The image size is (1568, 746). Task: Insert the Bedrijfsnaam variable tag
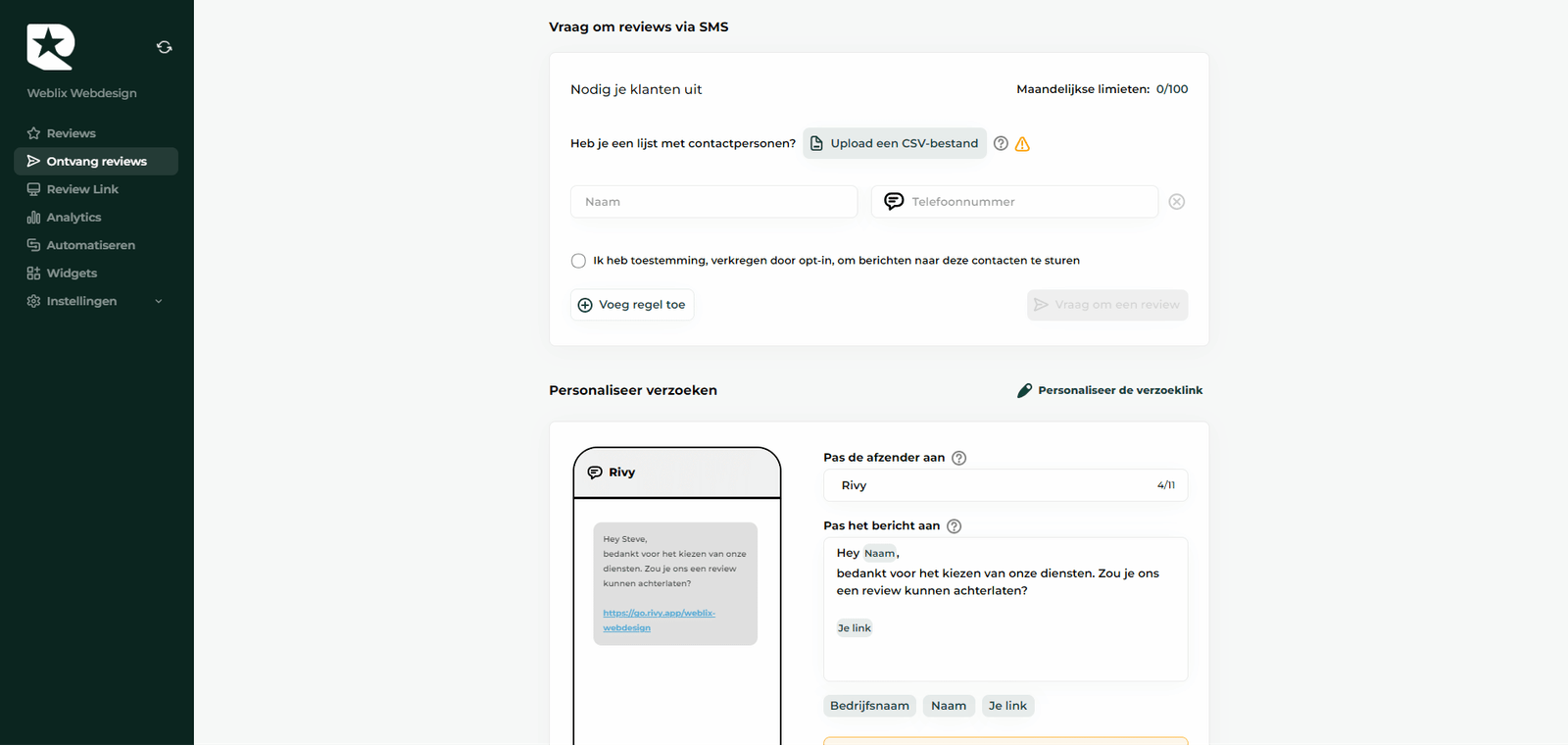[x=869, y=706]
